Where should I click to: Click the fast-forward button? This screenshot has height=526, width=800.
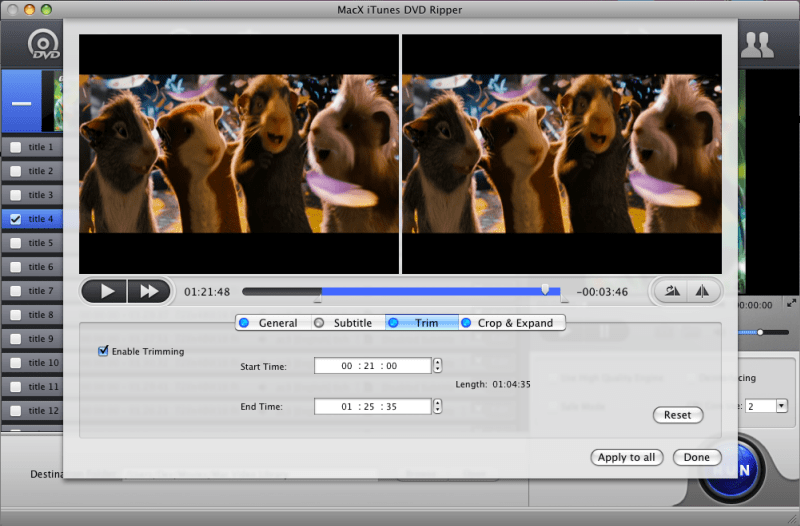(148, 292)
